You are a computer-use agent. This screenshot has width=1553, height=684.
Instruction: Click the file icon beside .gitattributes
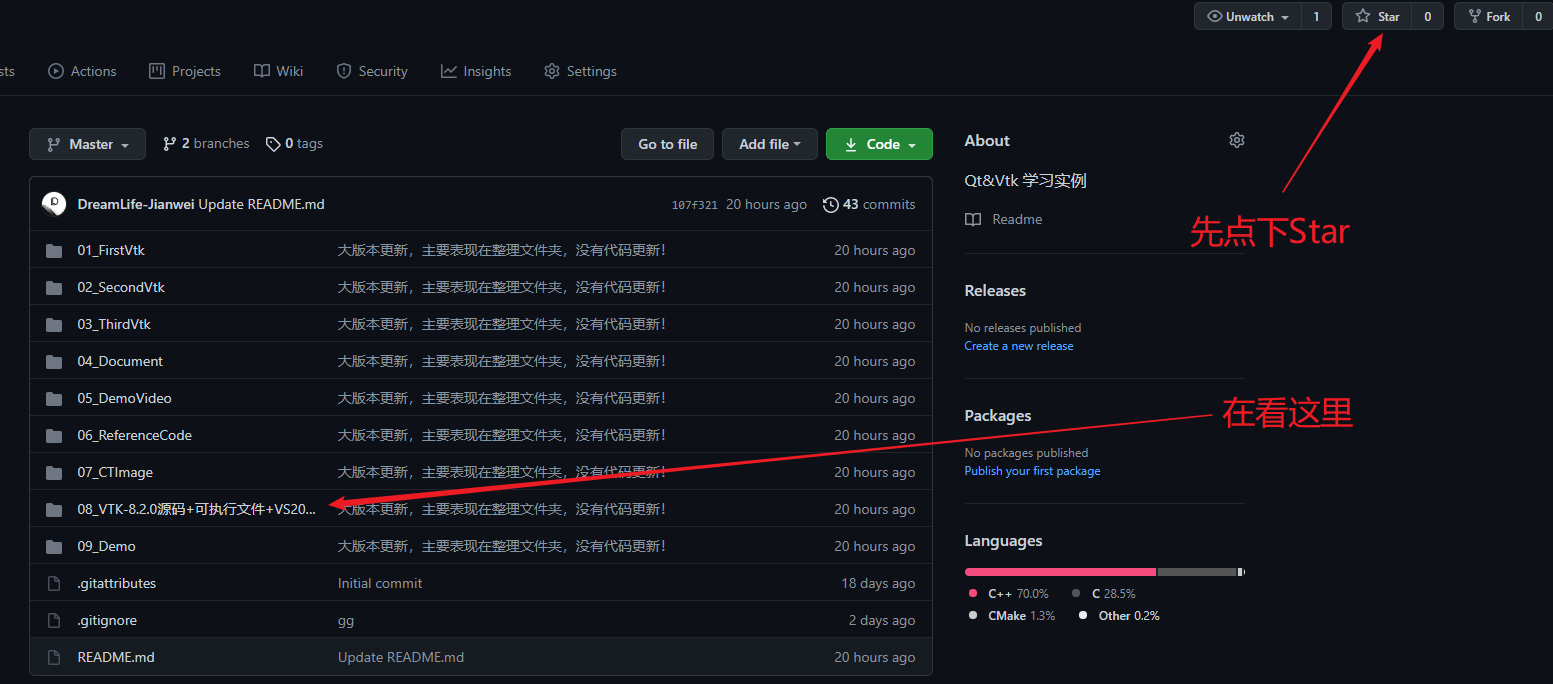click(x=54, y=583)
